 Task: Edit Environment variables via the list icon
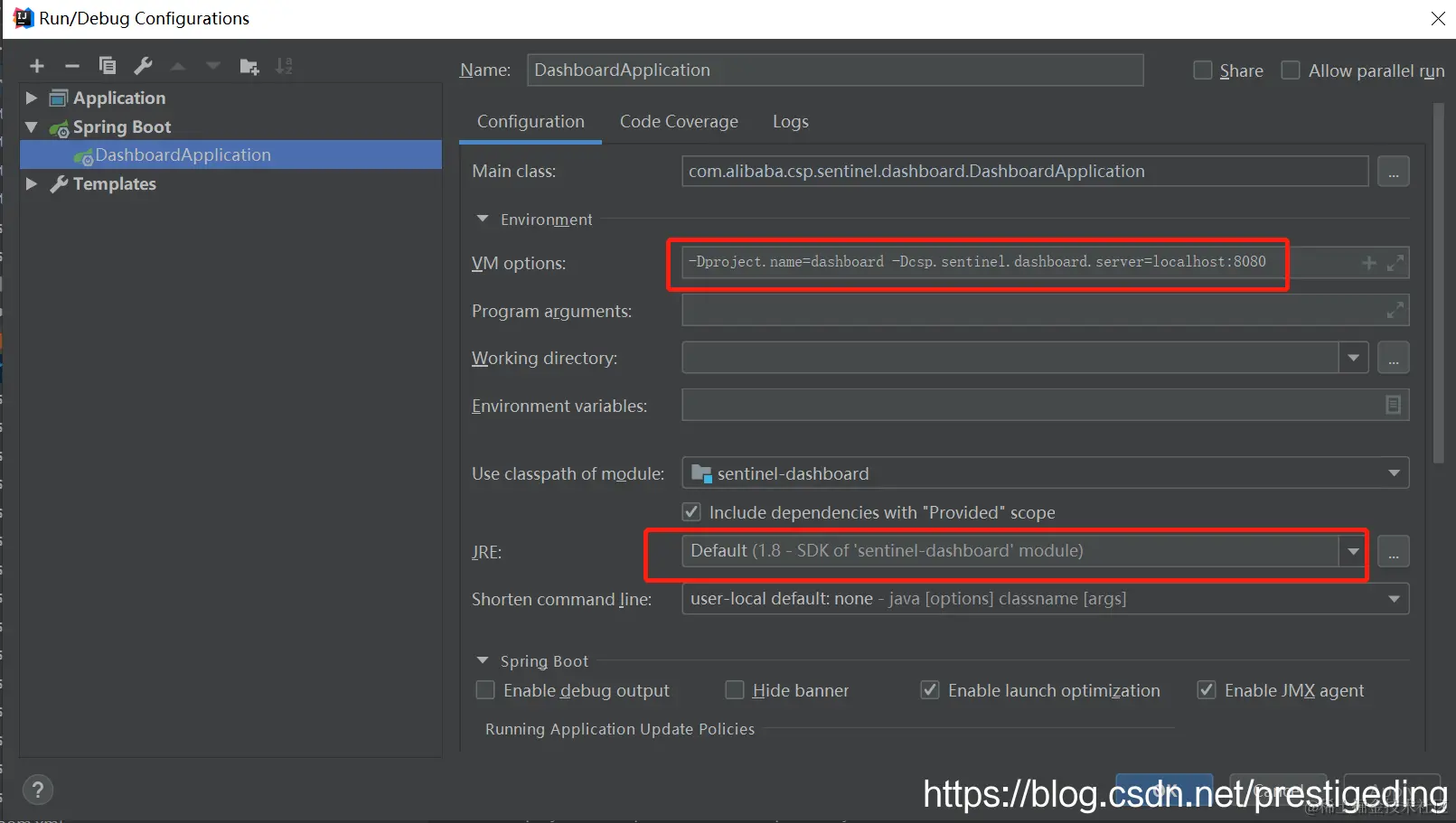coord(1393,406)
